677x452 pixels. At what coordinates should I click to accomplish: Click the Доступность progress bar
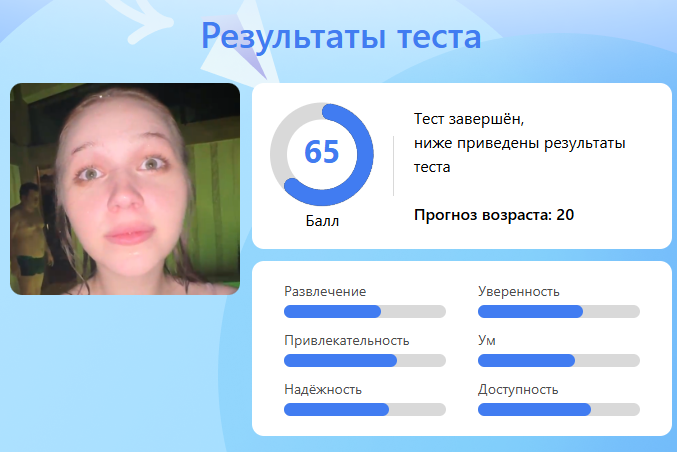pos(559,409)
